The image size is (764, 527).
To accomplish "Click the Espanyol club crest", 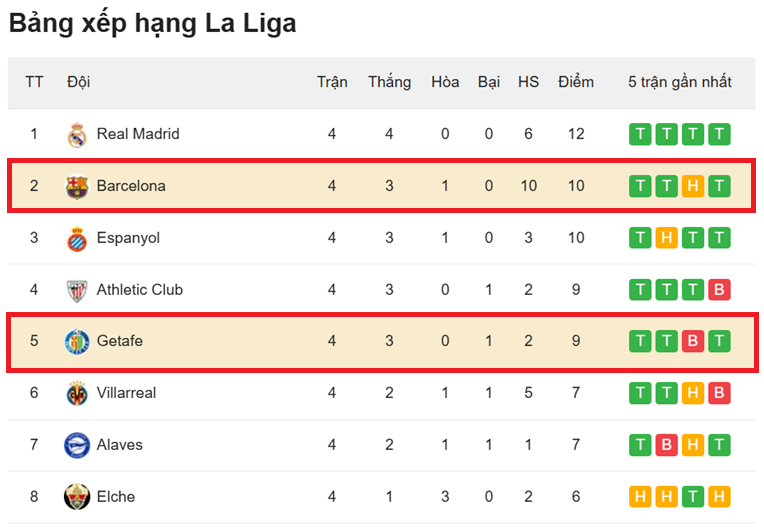I will (77, 238).
